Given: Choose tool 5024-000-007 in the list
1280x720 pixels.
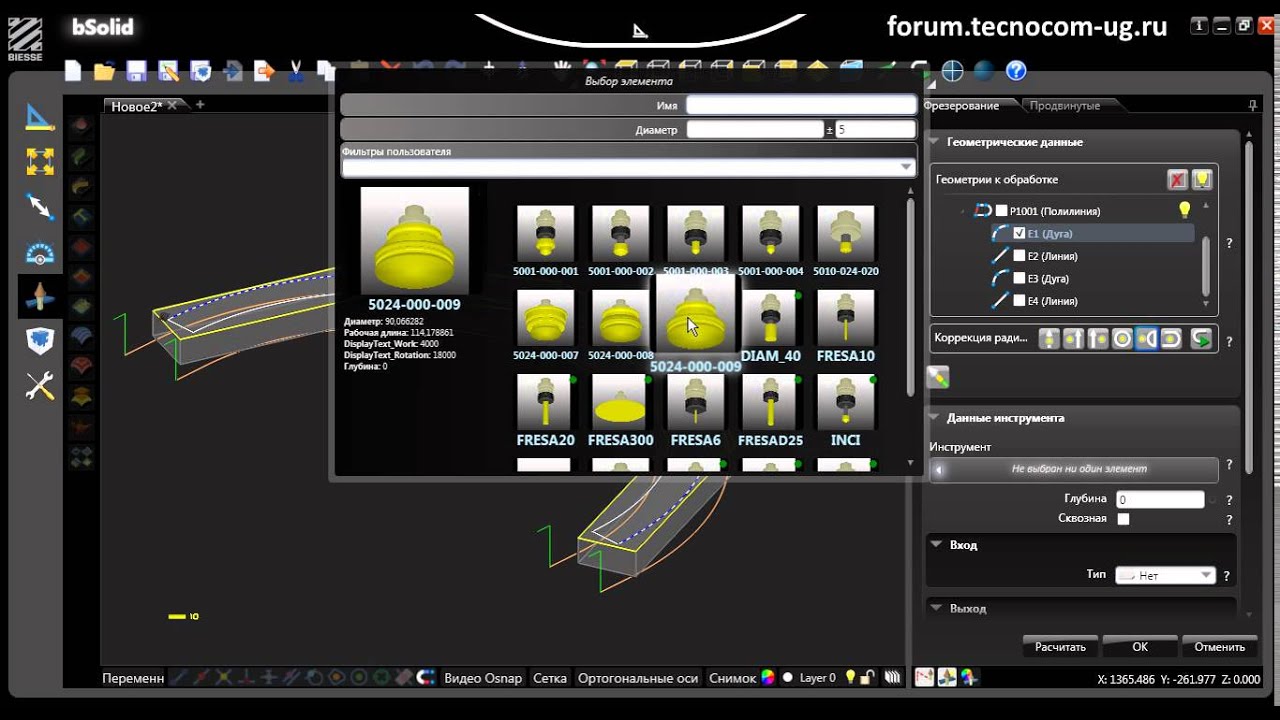Looking at the screenshot, I should click(x=546, y=327).
